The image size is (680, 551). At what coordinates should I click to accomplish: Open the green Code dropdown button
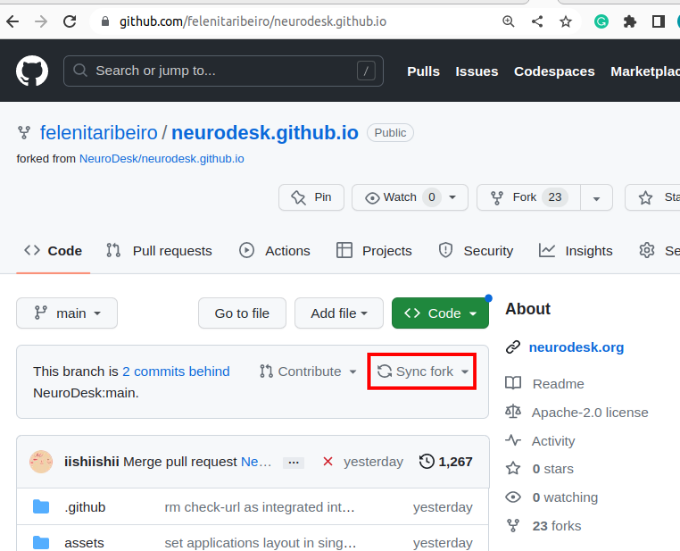(x=440, y=313)
